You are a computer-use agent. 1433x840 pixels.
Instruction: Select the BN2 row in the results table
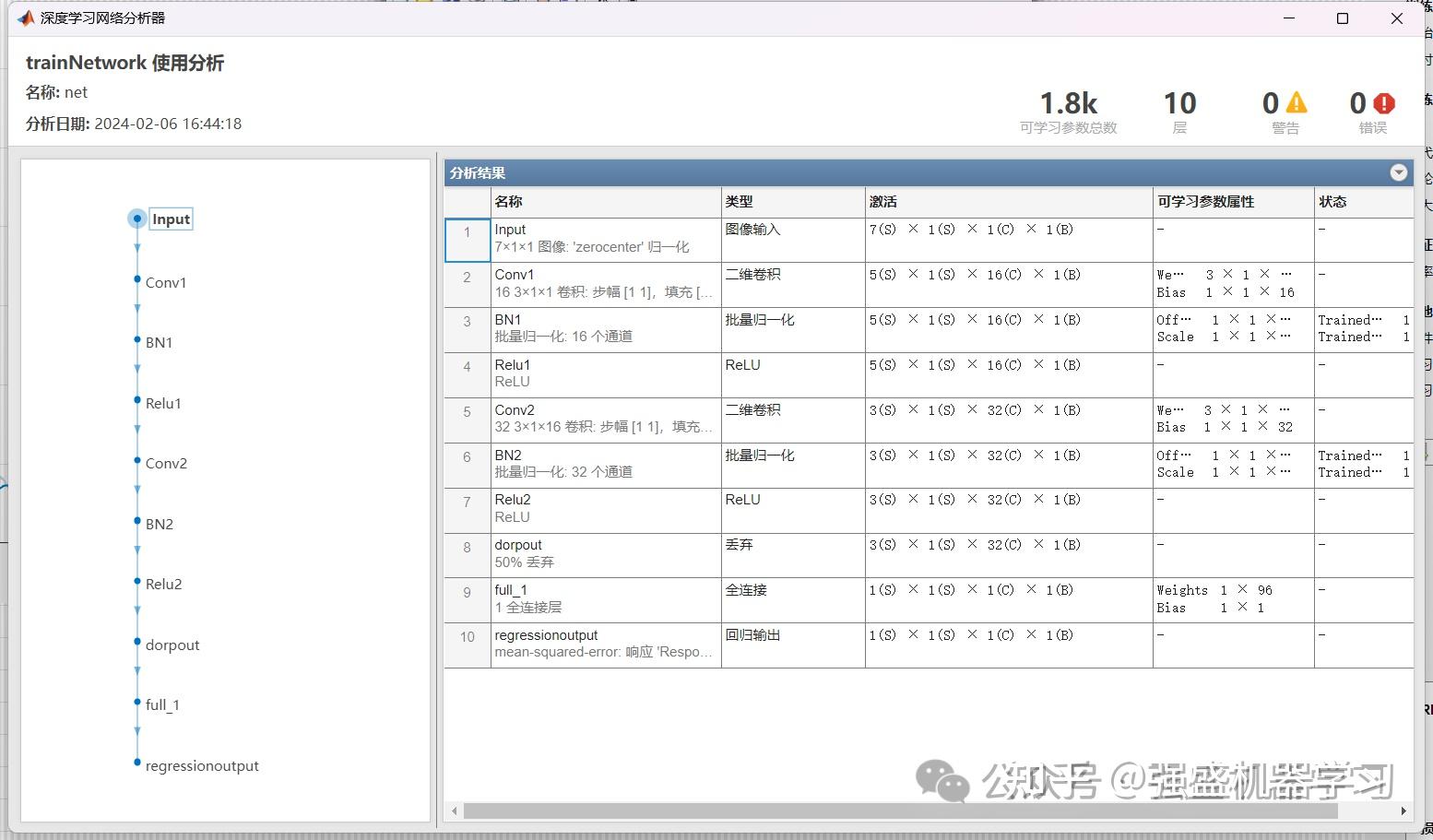(x=929, y=465)
